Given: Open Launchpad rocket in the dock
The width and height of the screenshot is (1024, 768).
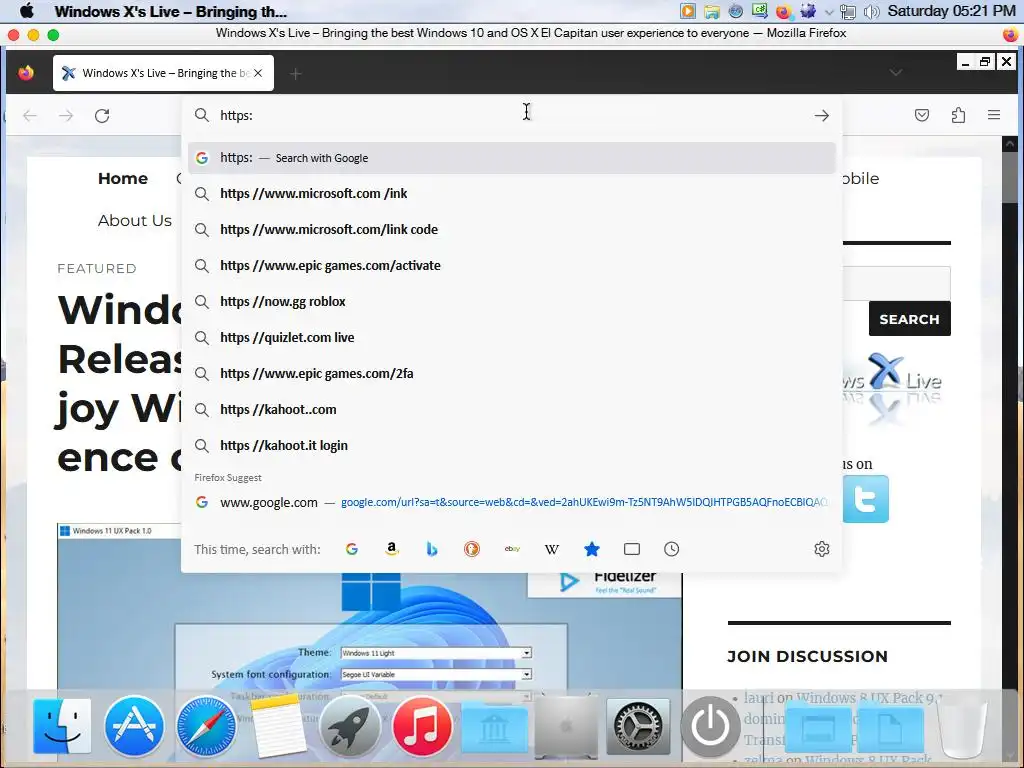Looking at the screenshot, I should [350, 726].
